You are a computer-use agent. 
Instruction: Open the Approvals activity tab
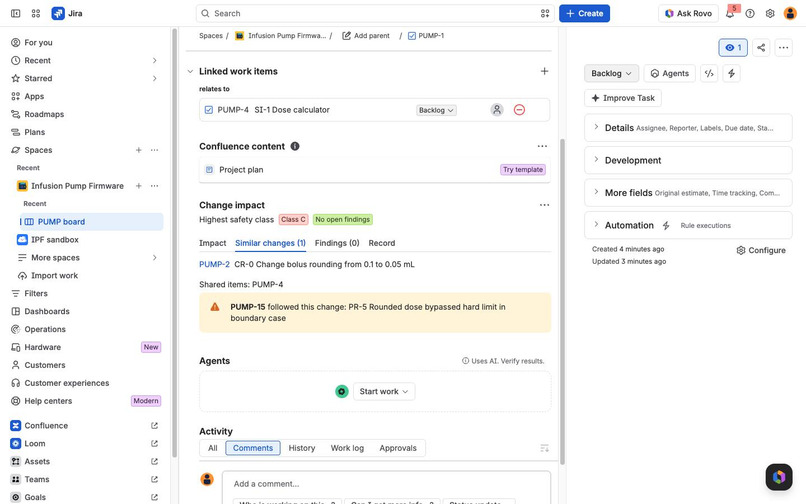[398, 448]
